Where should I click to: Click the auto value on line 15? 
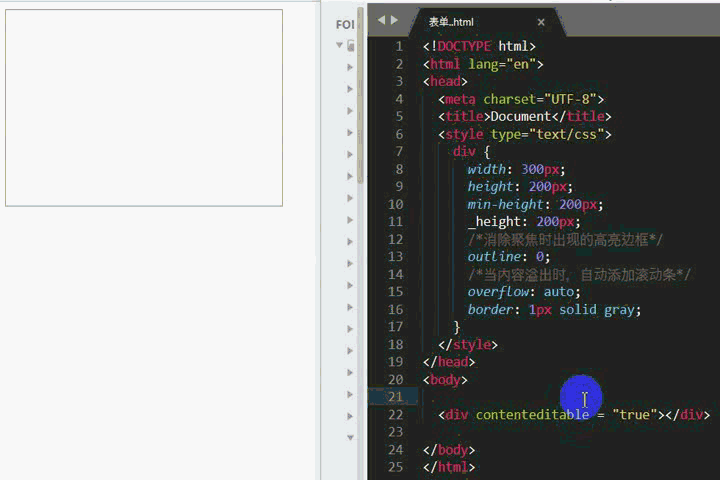tap(558, 292)
